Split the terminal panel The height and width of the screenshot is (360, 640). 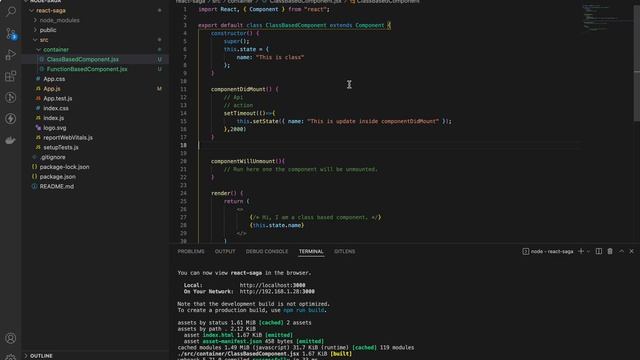click(598, 251)
